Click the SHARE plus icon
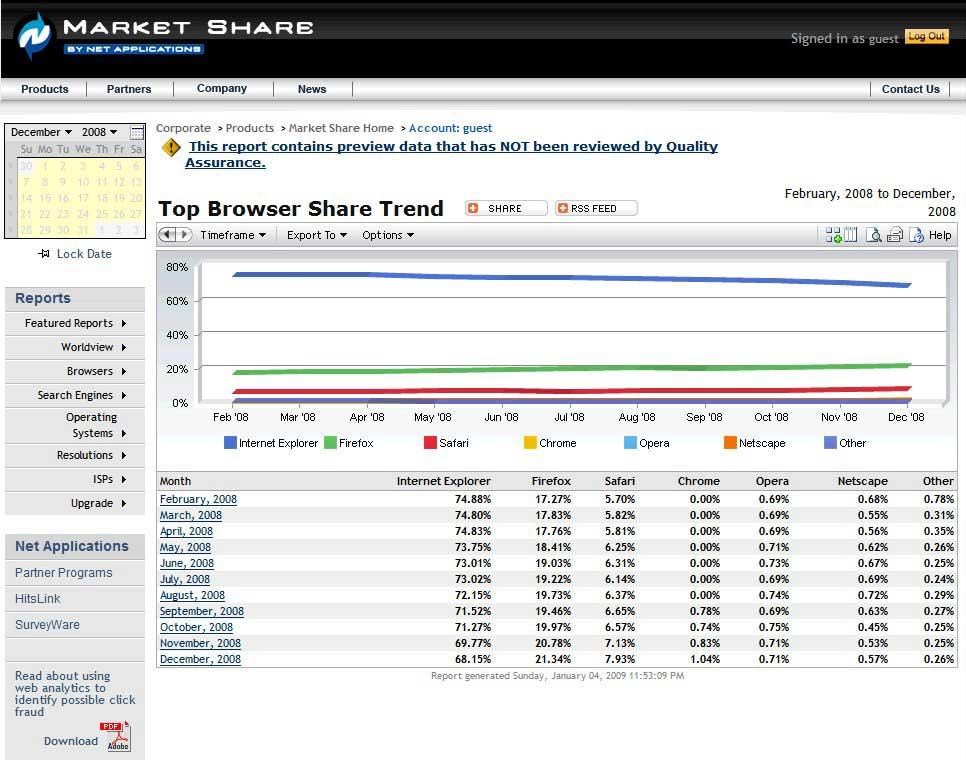This screenshot has width=966, height=760. [473, 208]
